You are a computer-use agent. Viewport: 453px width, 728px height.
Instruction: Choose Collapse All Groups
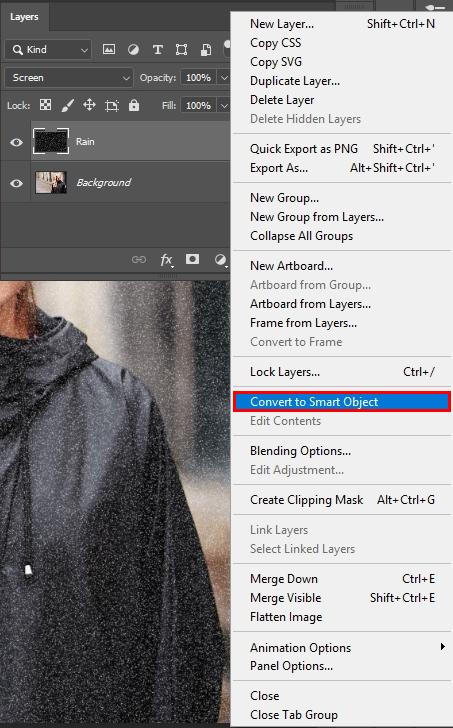click(301, 236)
